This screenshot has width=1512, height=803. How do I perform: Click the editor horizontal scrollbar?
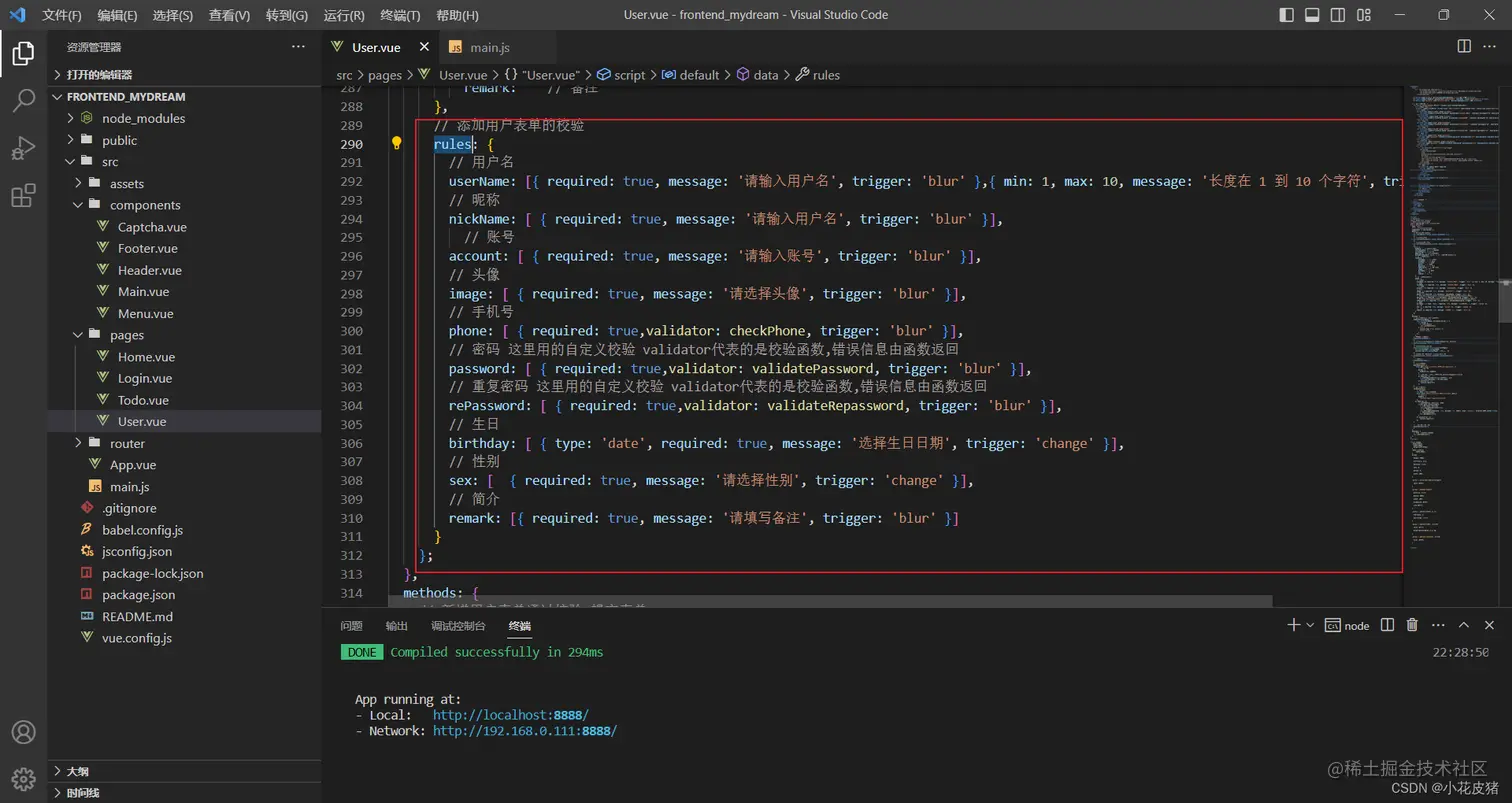pos(830,601)
